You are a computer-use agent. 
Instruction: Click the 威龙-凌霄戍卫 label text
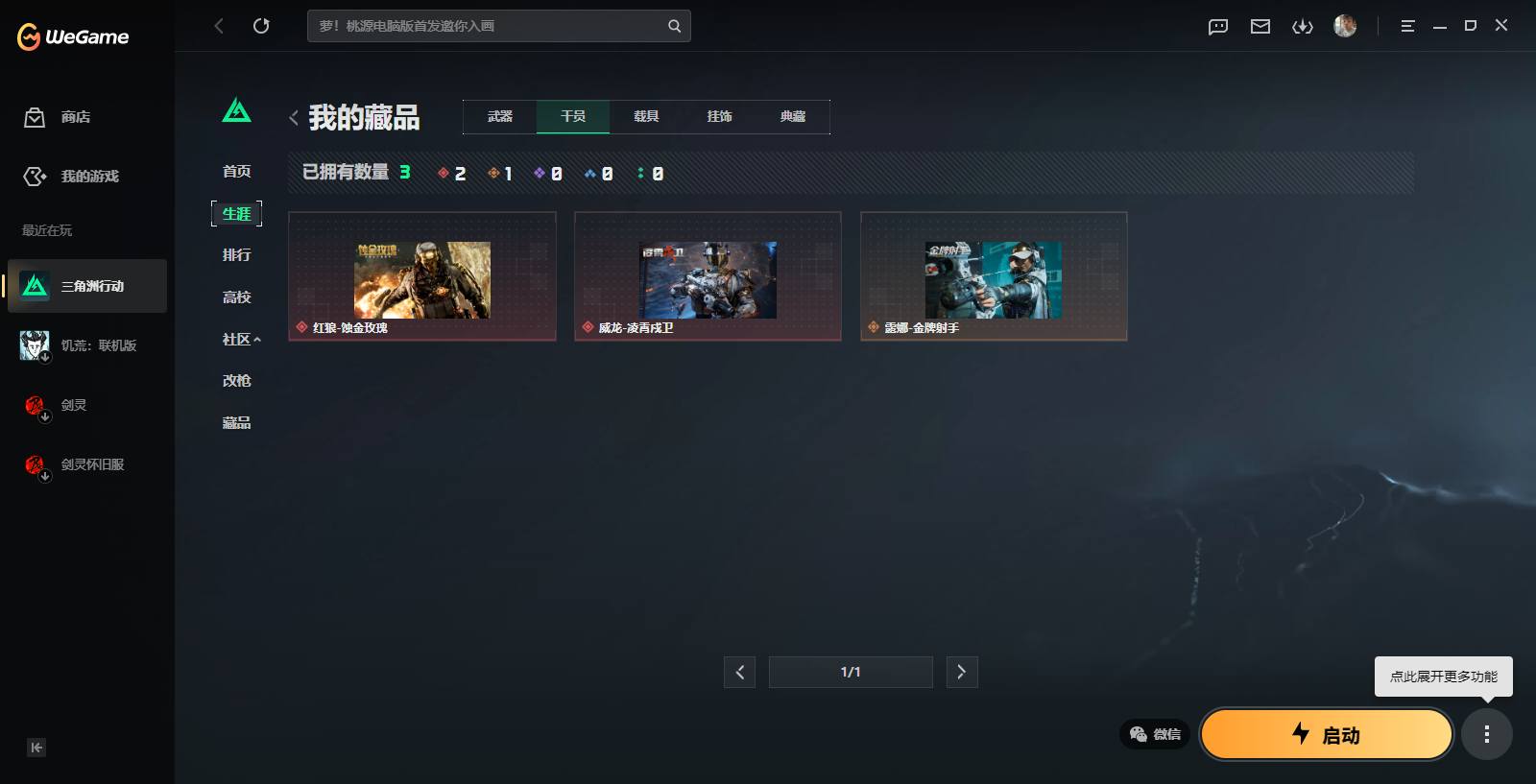[x=636, y=328]
